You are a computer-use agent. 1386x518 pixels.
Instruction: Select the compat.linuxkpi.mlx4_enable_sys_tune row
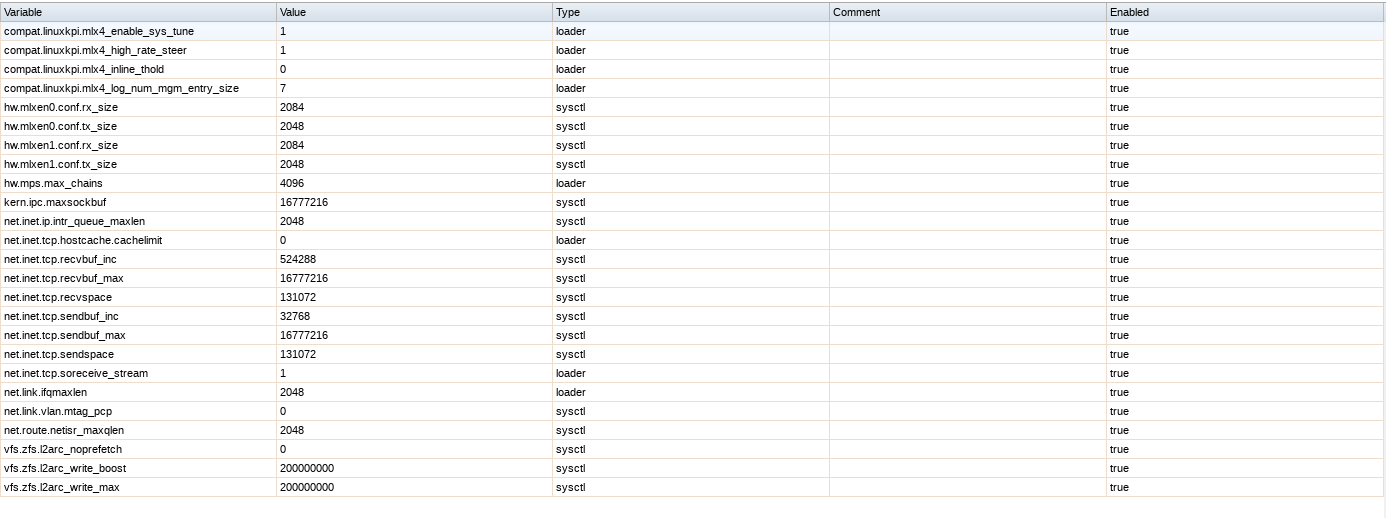(692, 31)
